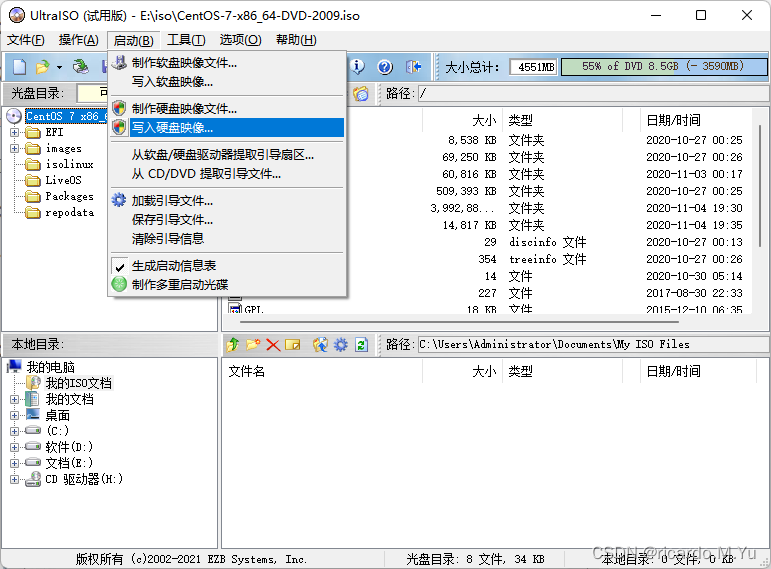Click the disc path field showing /
This screenshot has height=569, width=771.
coord(593,93)
